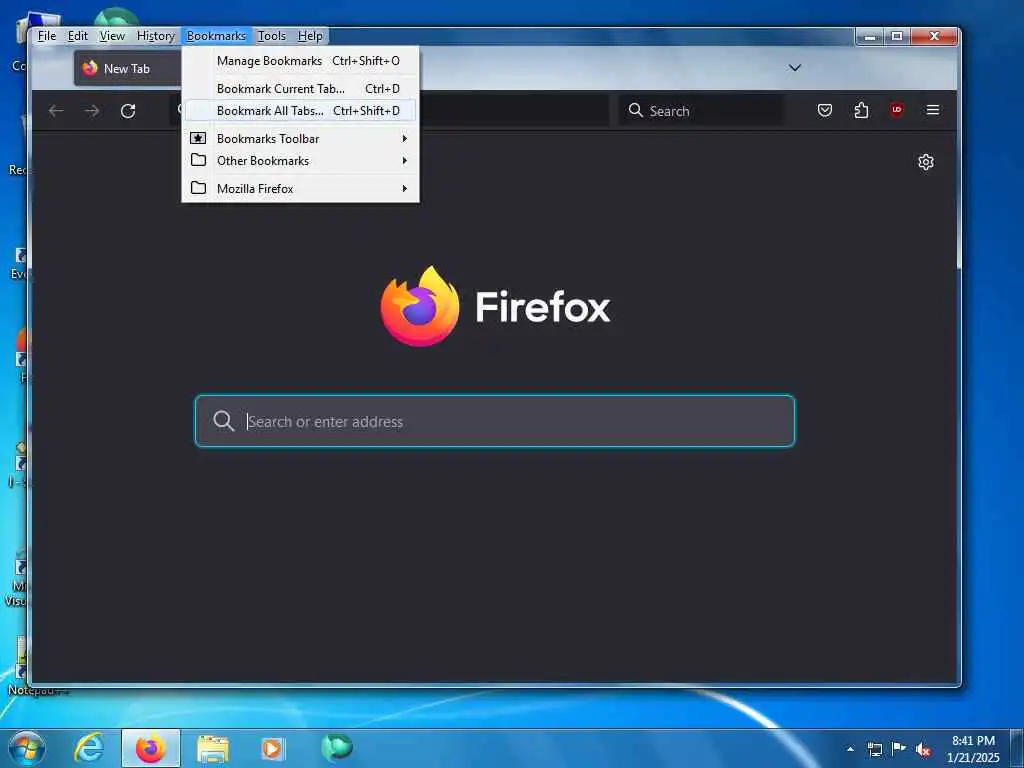Choose Bookmark All Tabs
1024x768 pixels.
pyautogui.click(x=300, y=111)
